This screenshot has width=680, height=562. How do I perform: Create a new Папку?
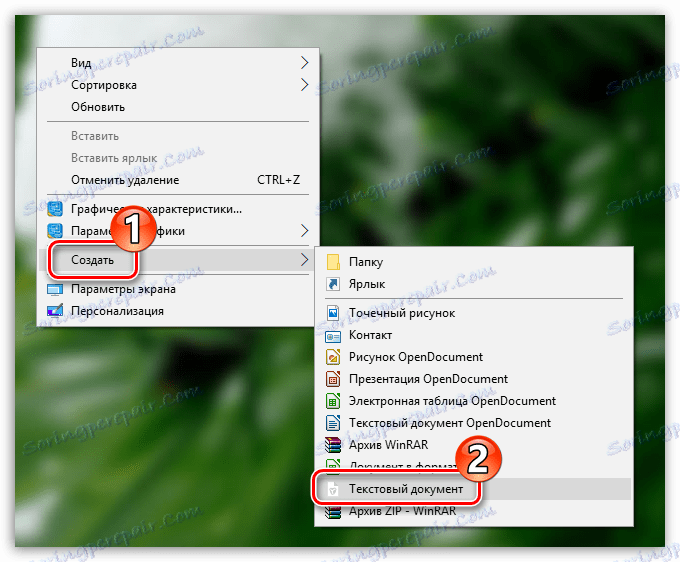(x=474, y=262)
